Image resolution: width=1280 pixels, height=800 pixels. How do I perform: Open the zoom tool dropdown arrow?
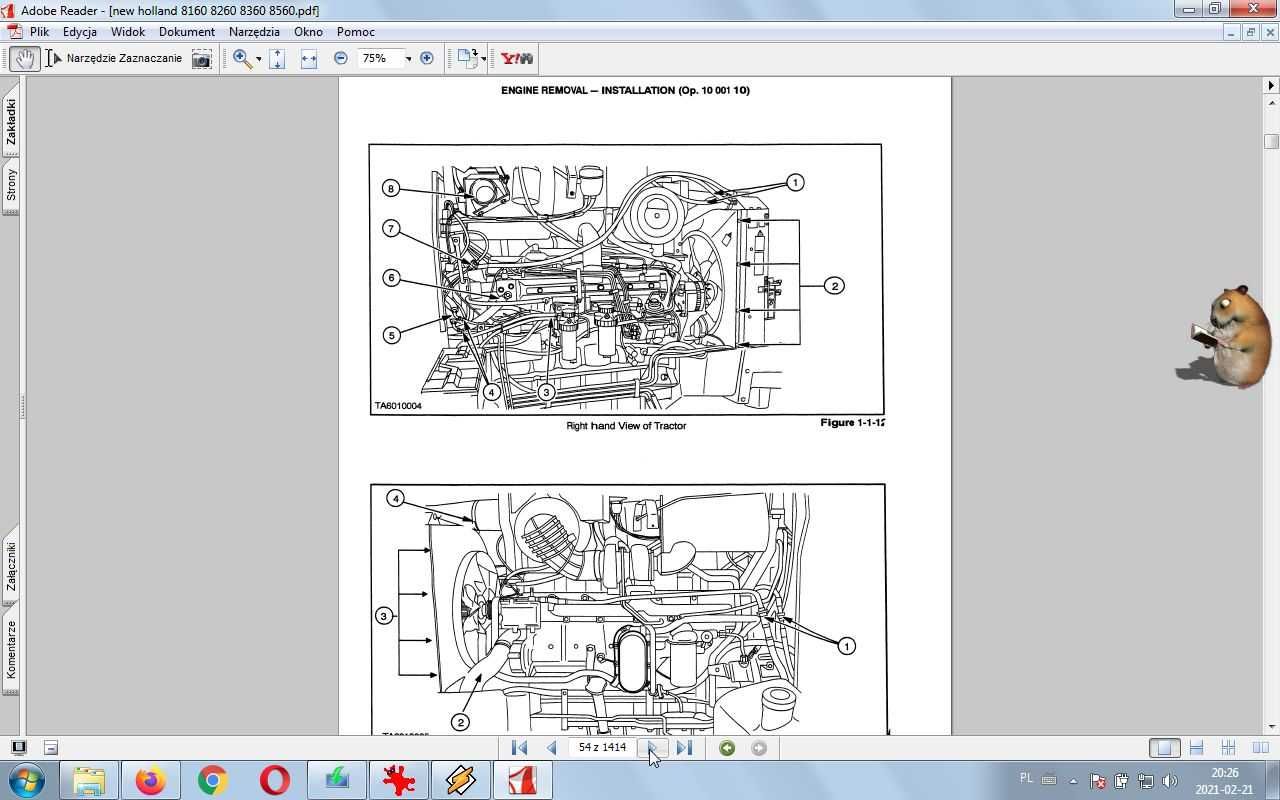[259, 59]
